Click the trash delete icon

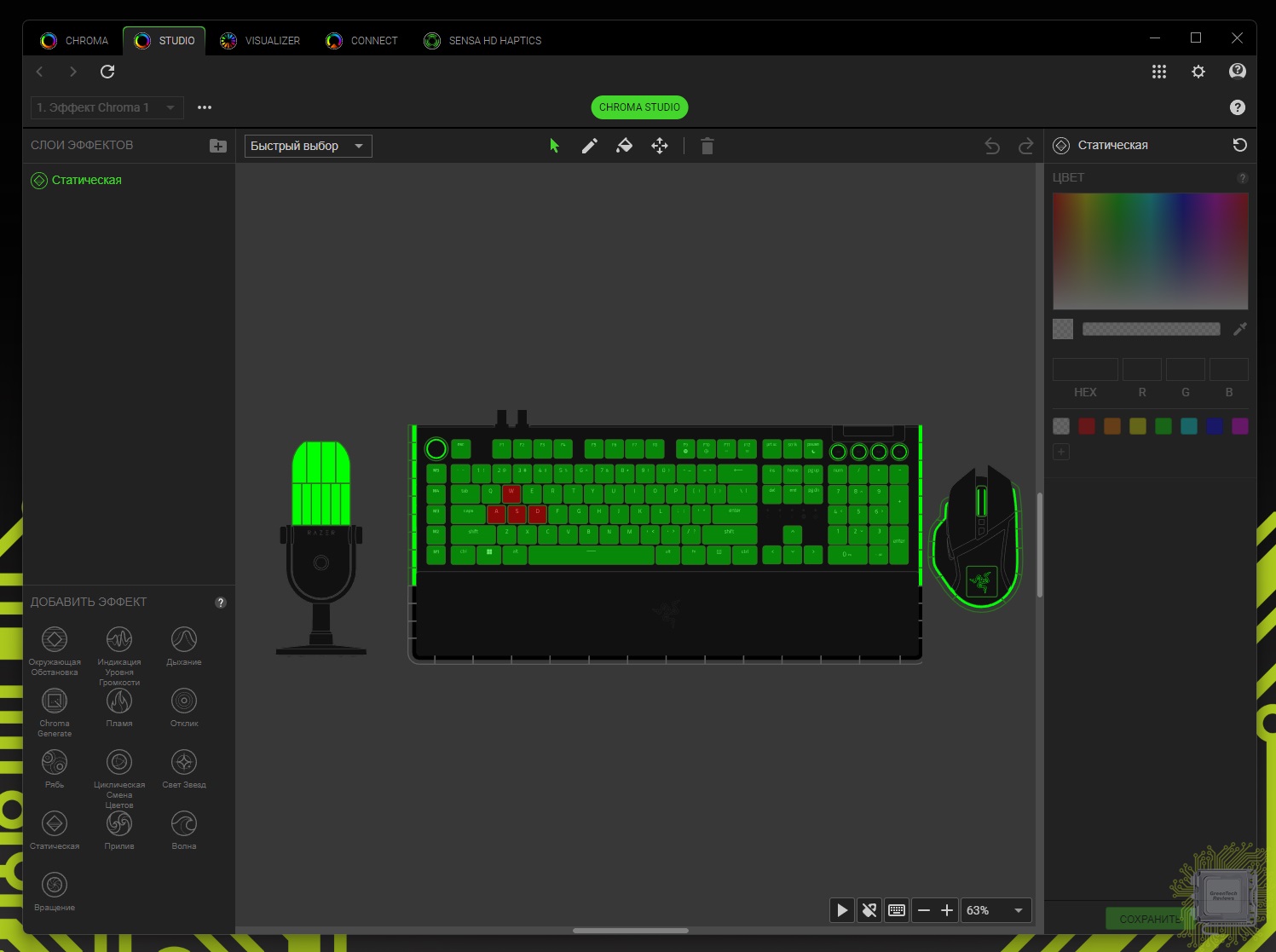[x=707, y=146]
